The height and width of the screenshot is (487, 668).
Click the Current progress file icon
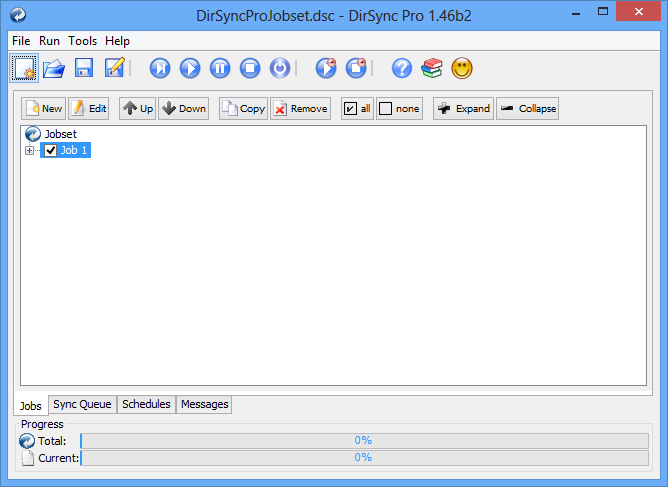tap(28, 458)
